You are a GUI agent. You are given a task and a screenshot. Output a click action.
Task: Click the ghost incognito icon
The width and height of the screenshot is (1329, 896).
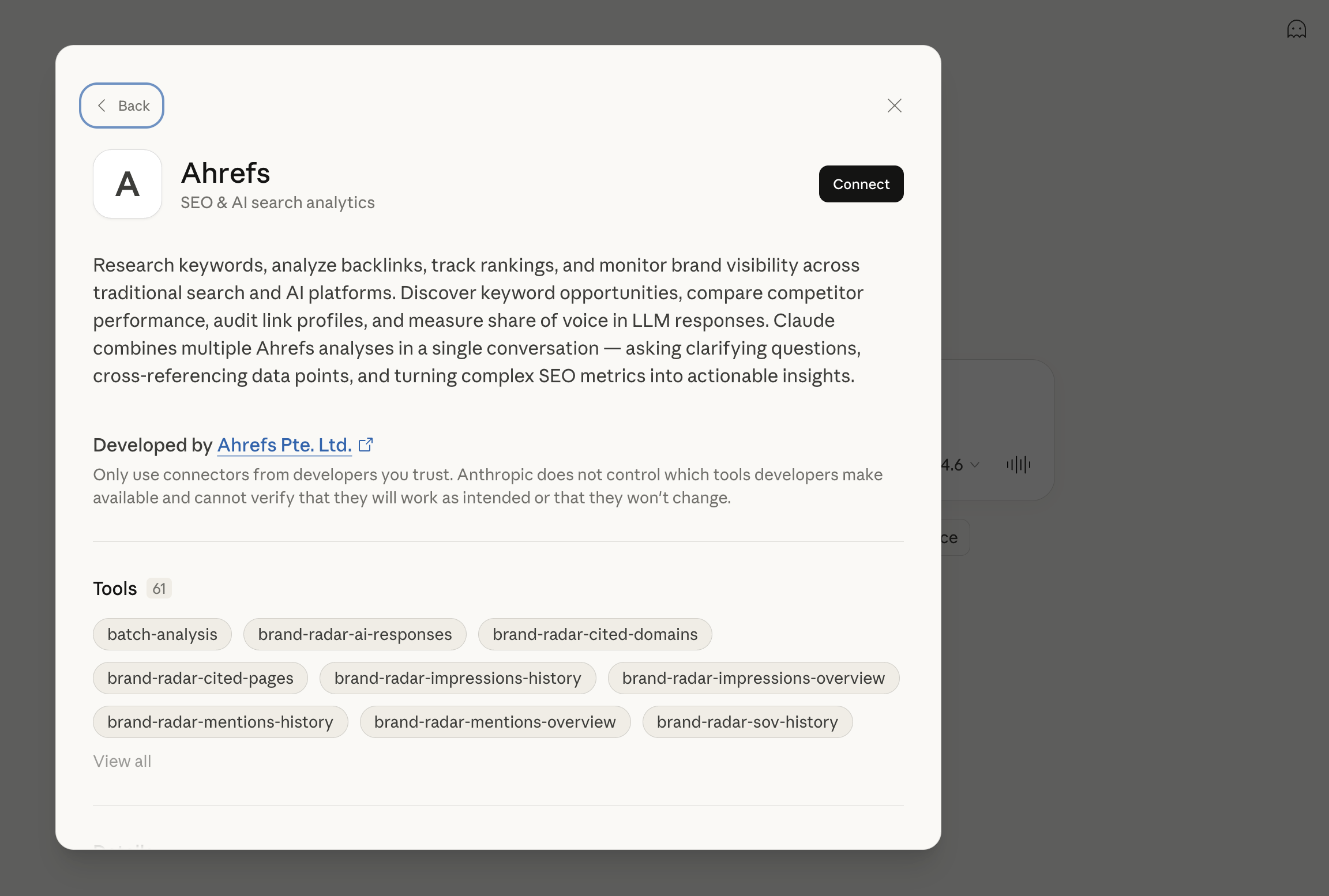1296,29
